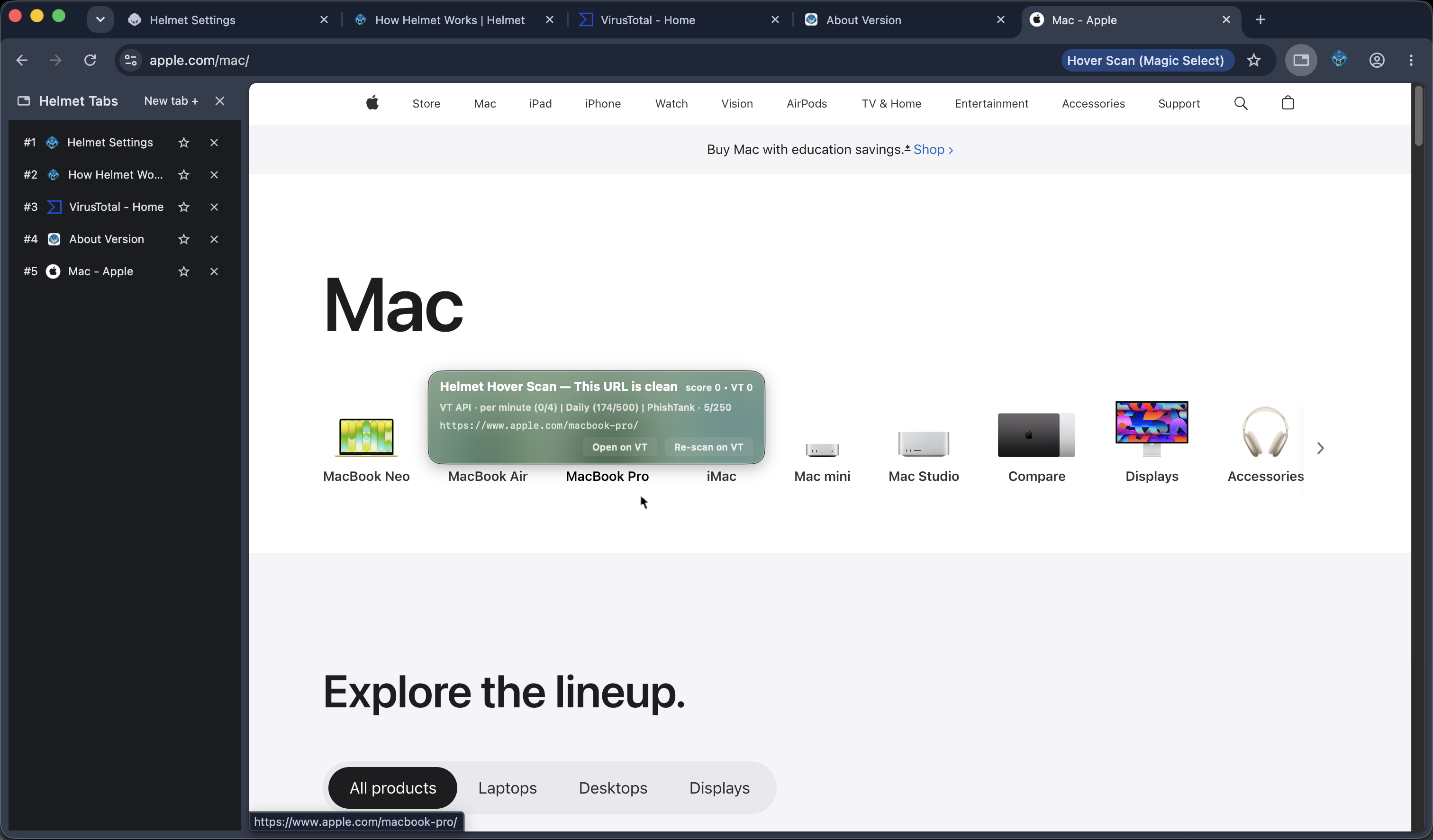This screenshot has height=840, width=1433.
Task: Select the Laptops lineup filter tab
Action: click(x=508, y=788)
